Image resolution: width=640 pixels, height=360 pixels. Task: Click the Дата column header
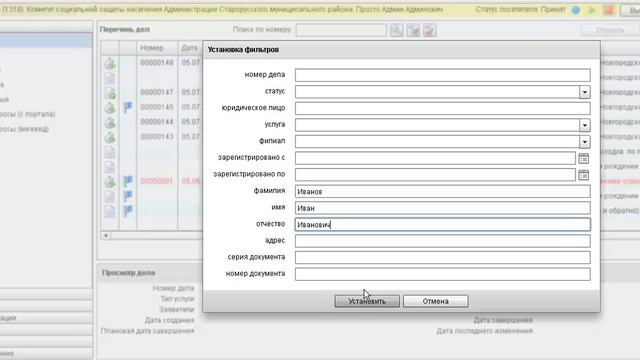tap(190, 48)
